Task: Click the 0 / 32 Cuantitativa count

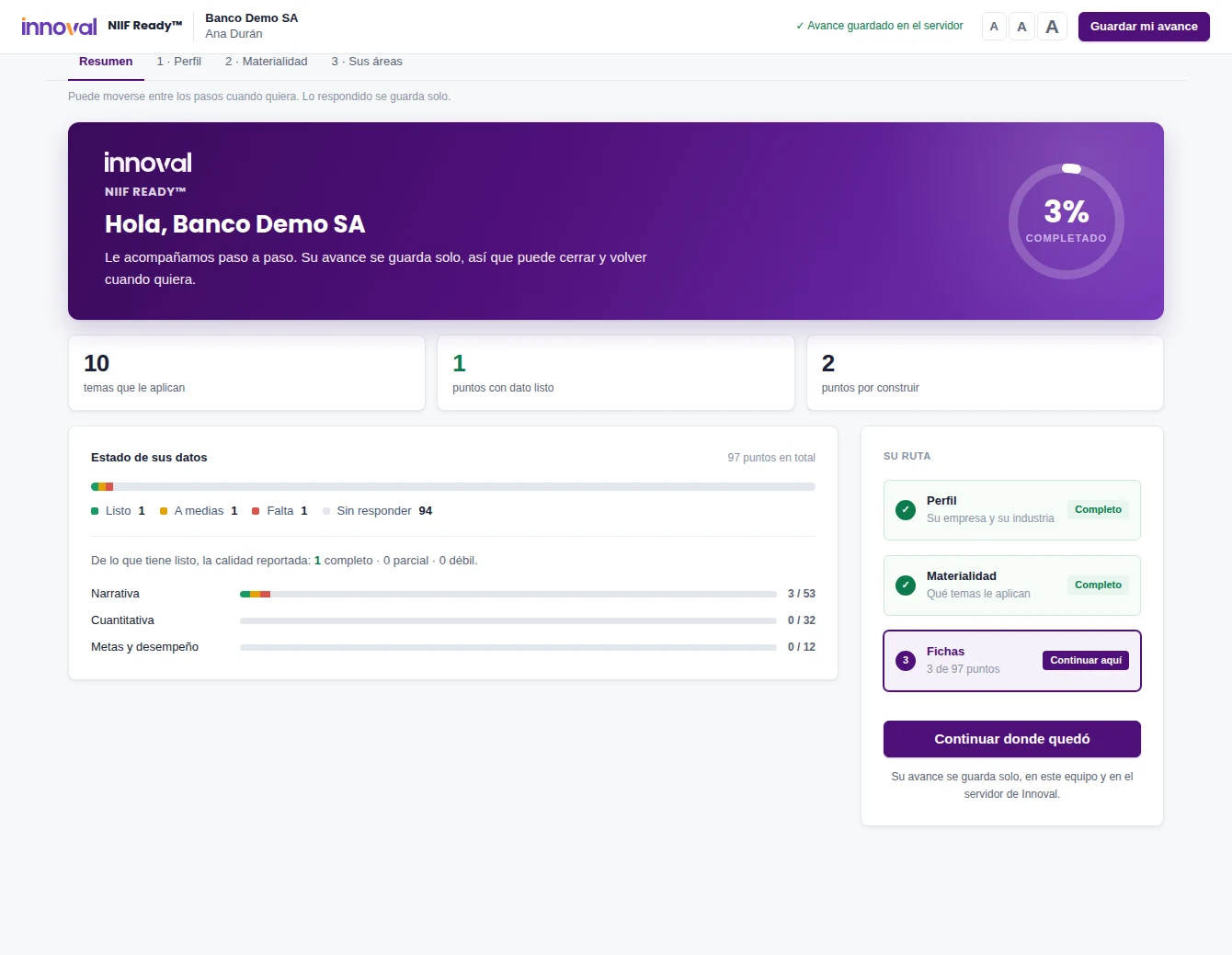Action: [802, 620]
